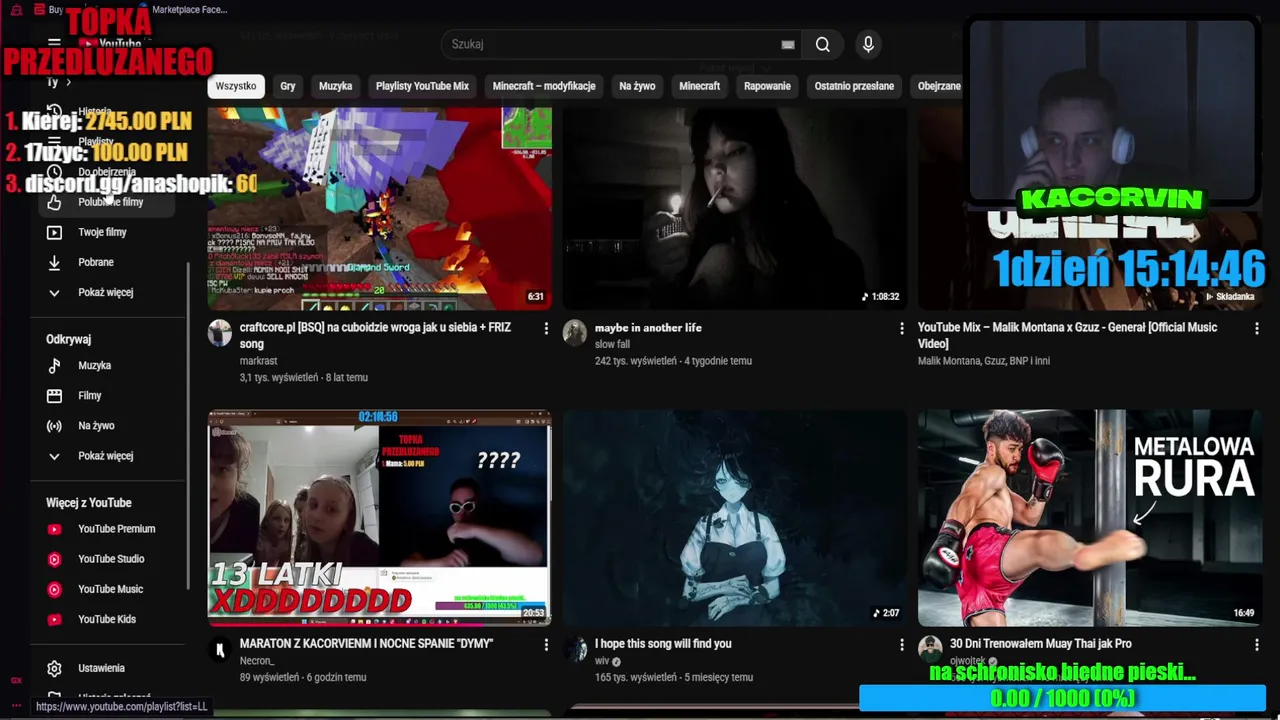Open I hope this song will find you title
The width and height of the screenshot is (1280, 720).
pos(663,644)
